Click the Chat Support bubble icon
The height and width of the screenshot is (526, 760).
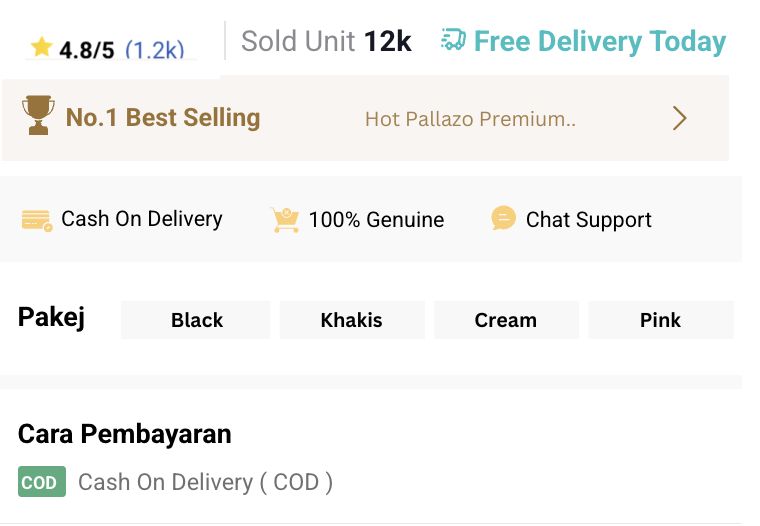click(x=504, y=218)
